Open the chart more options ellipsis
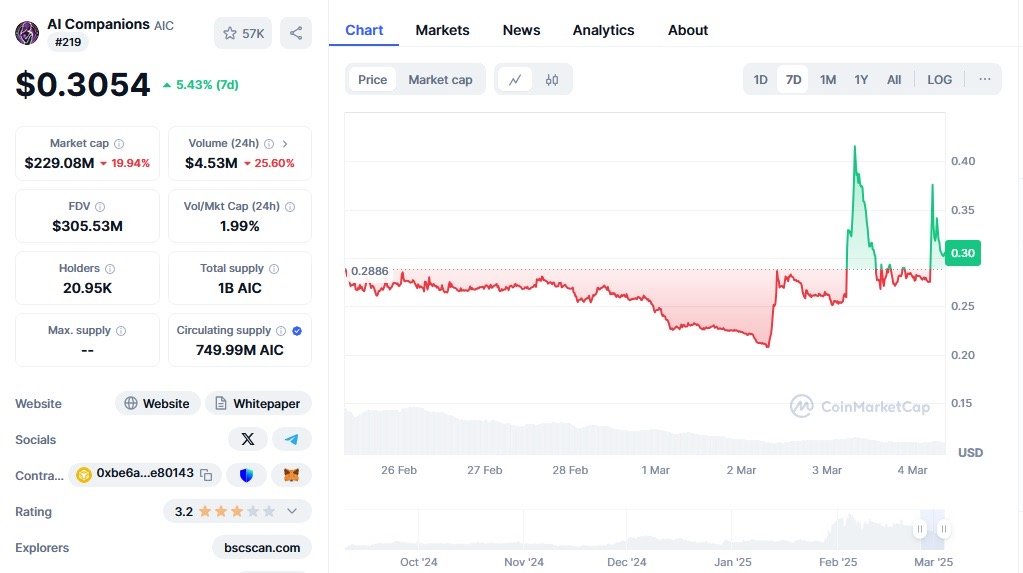 click(985, 80)
